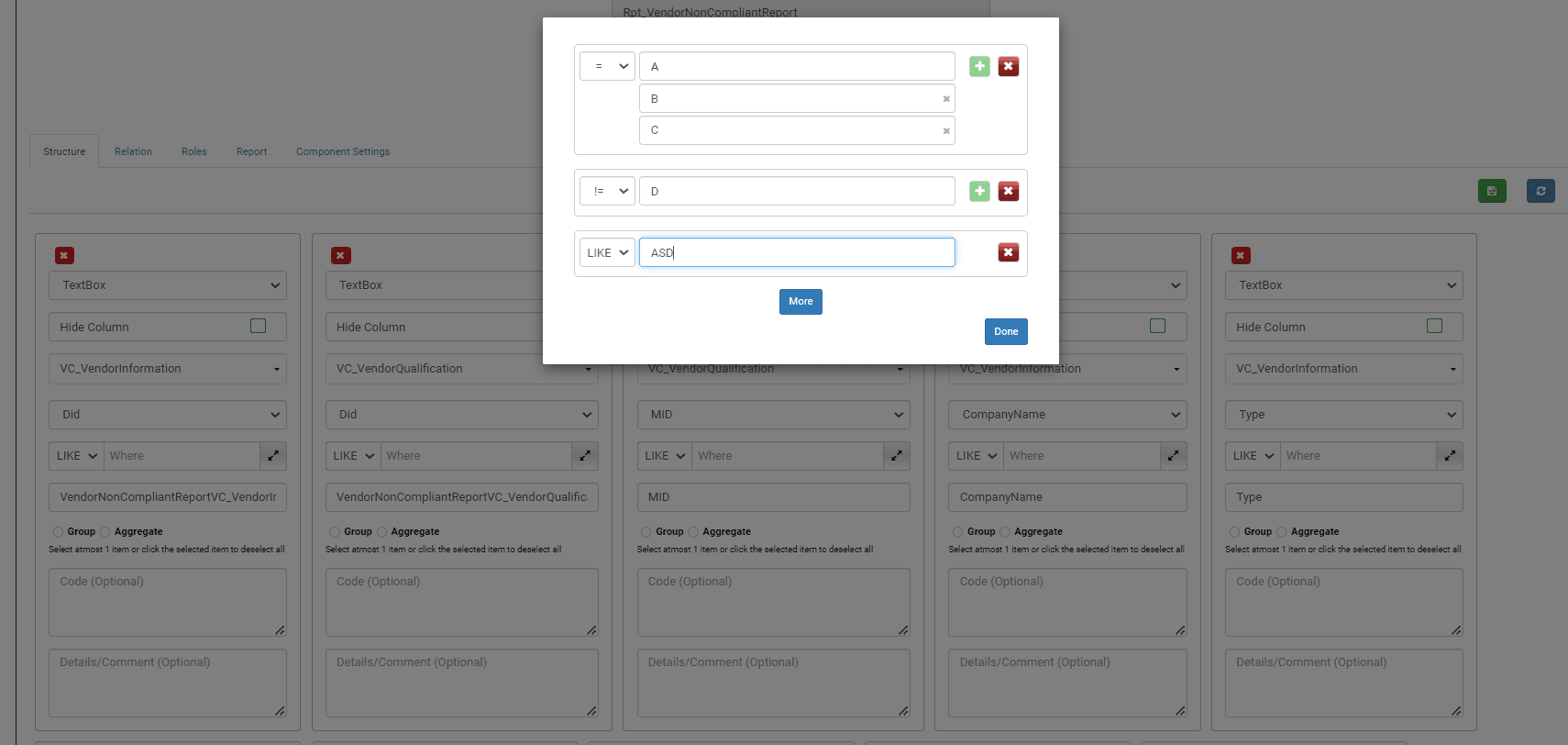Tick Hide Column in VC_VendorInformation Did card

point(259,326)
